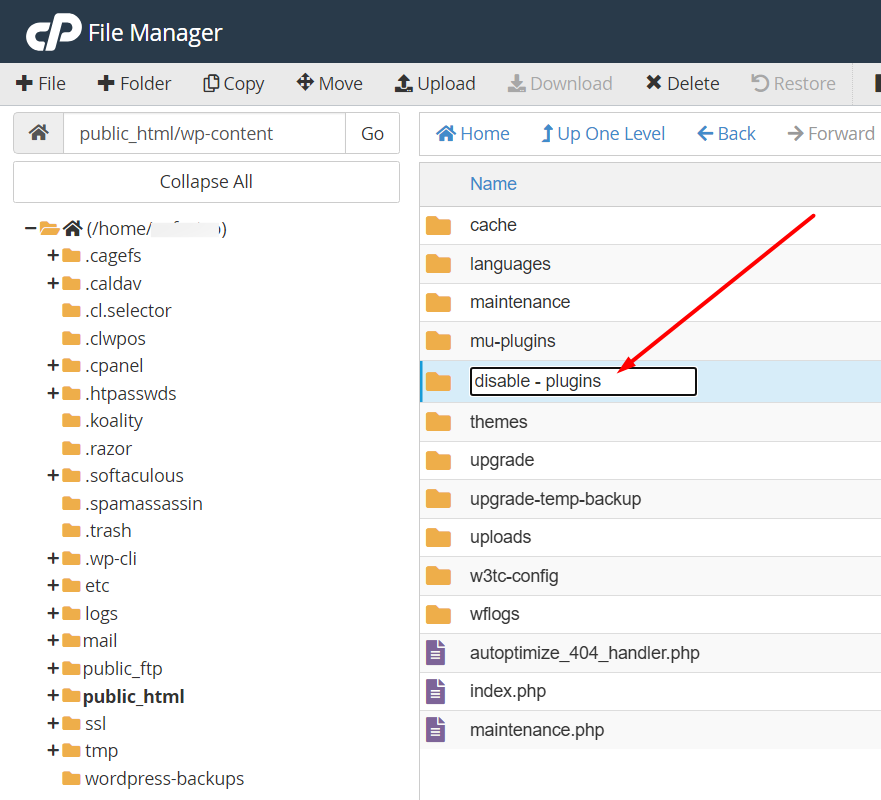
Task: Focus the public_html/wp-content path field
Action: 205,133
